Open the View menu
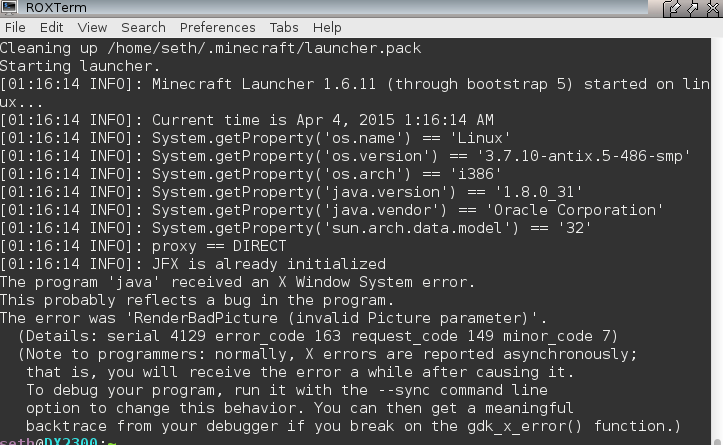This screenshot has width=723, height=445. [x=92, y=28]
